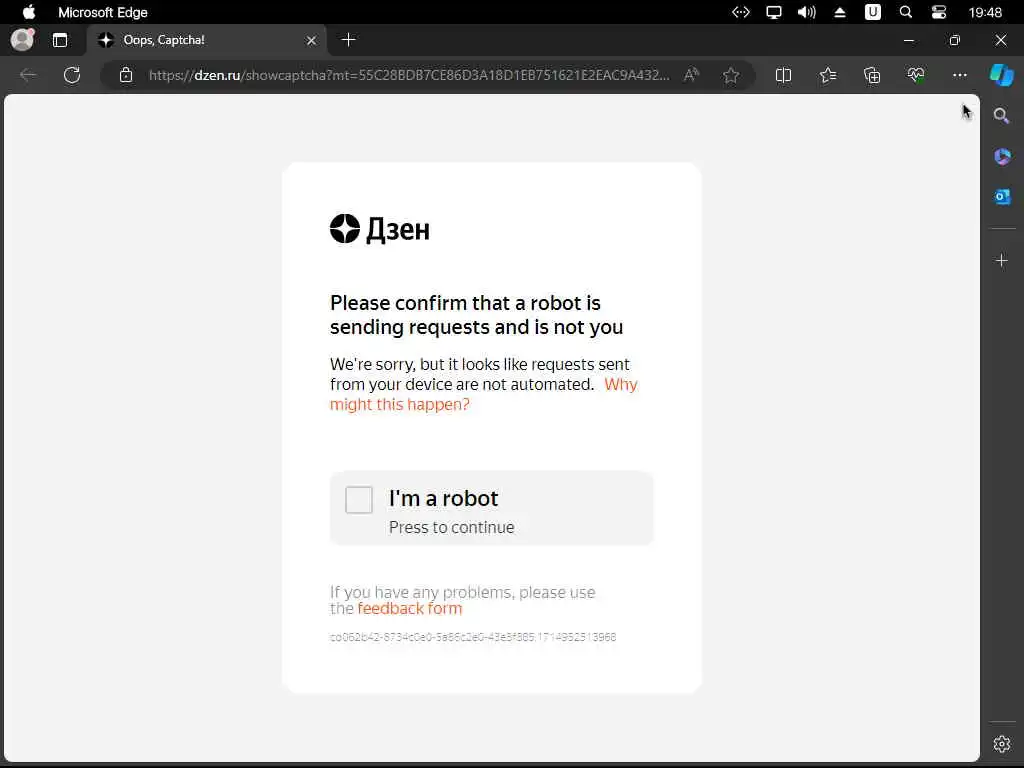Open the browser profile avatar
Image resolution: width=1024 pixels, height=768 pixels.
click(x=23, y=40)
